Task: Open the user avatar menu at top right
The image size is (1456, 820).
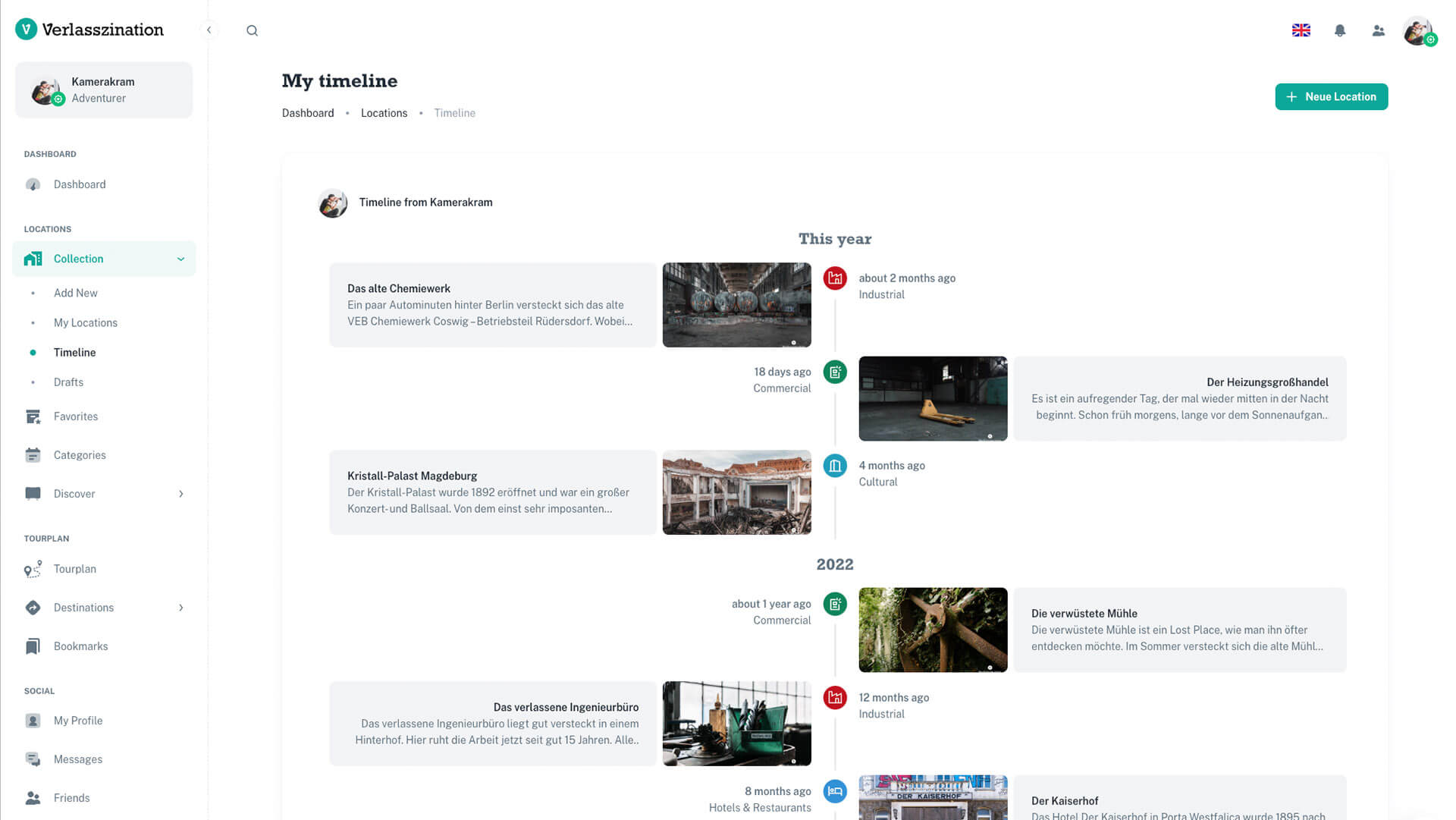Action: pos(1417,31)
